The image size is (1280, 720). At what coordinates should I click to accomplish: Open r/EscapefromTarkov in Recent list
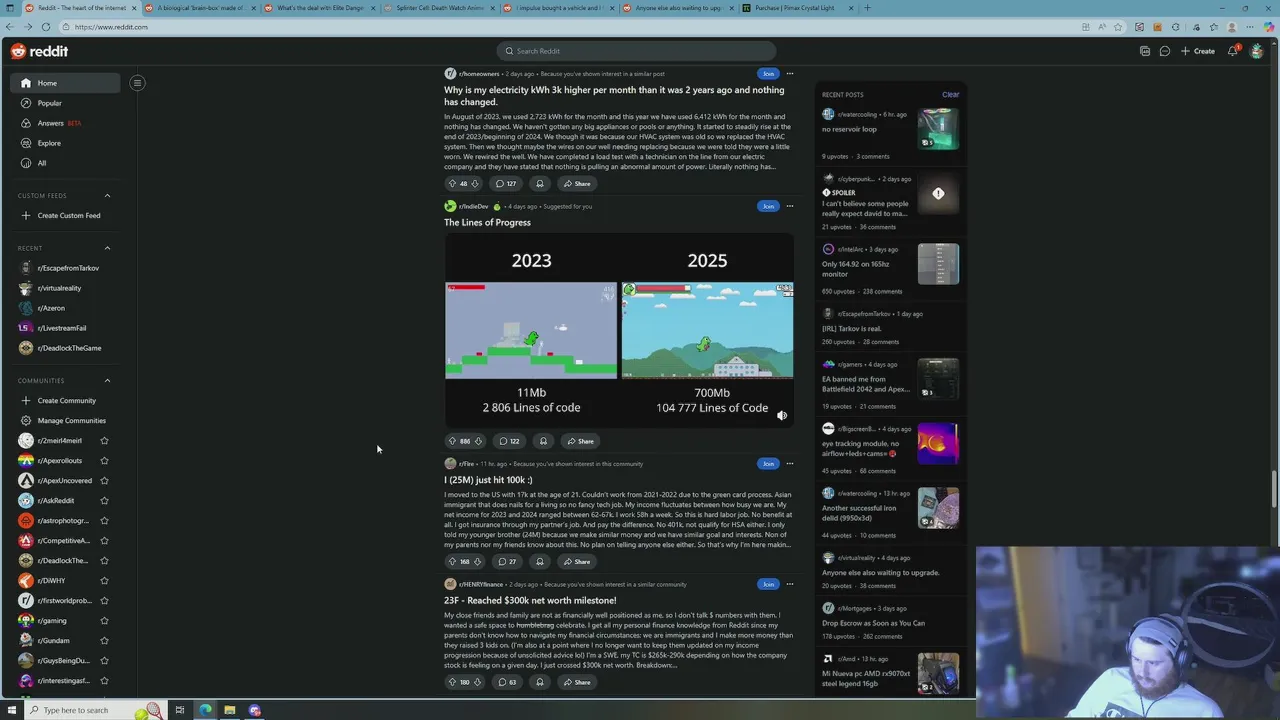[65, 268]
